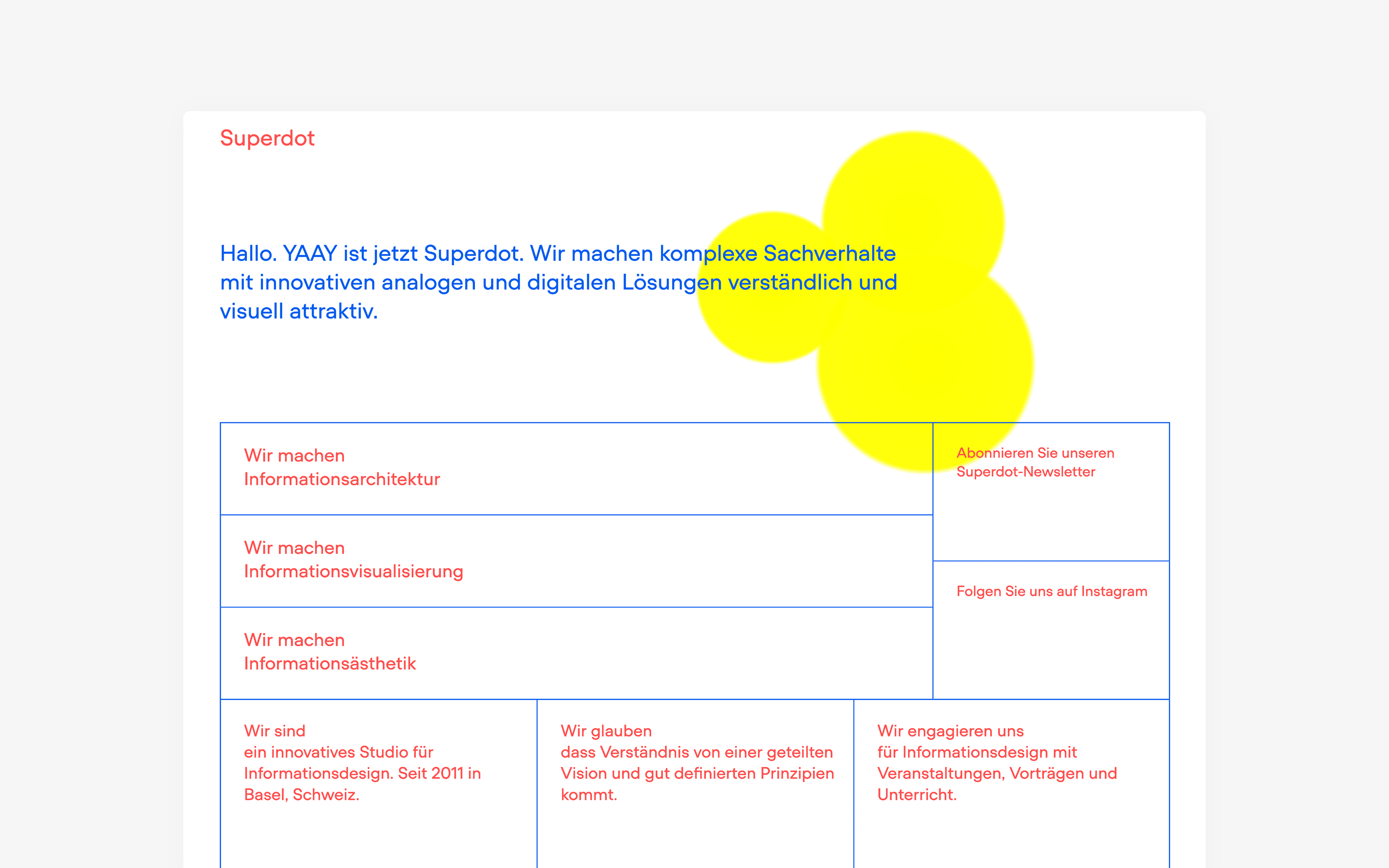Click the Superdot logo
The height and width of the screenshot is (868, 1389).
point(267,138)
